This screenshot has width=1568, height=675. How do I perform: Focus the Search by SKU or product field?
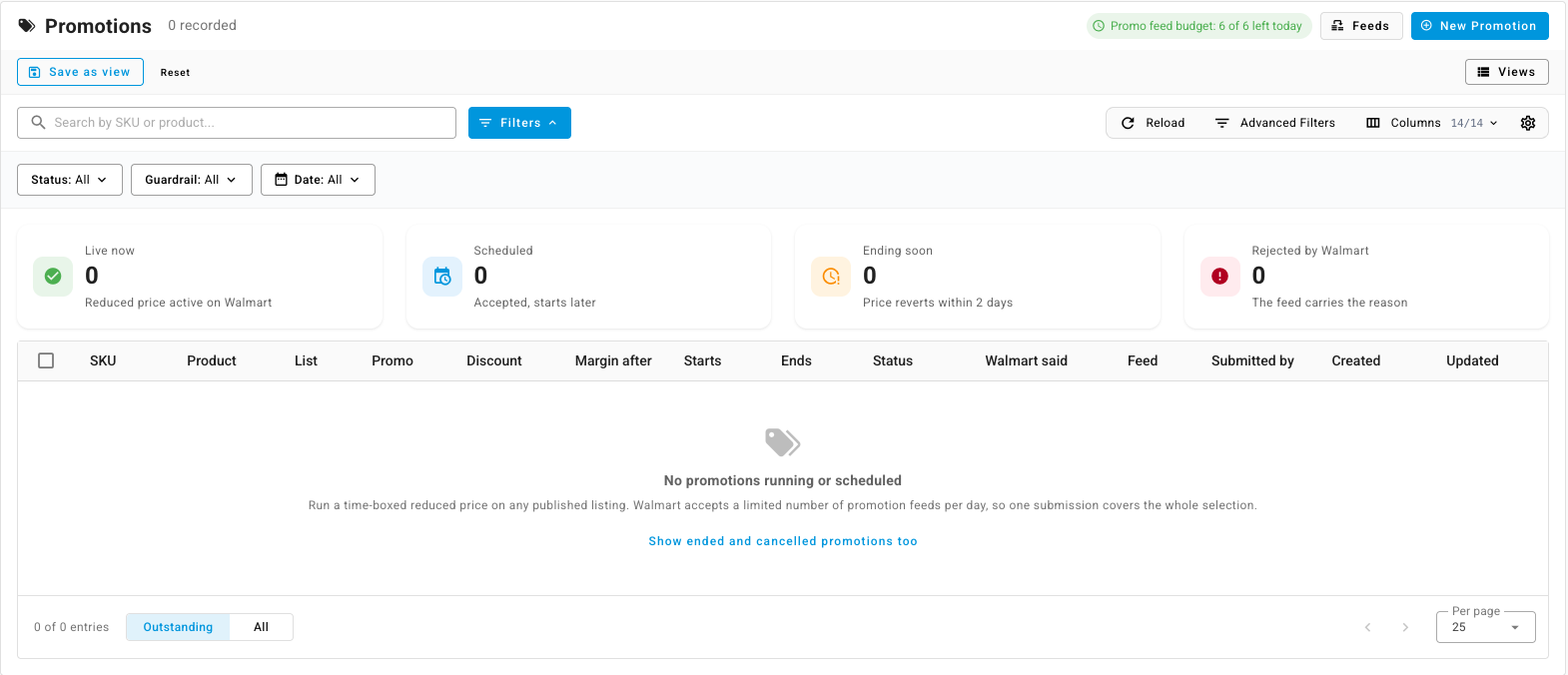[237, 123]
